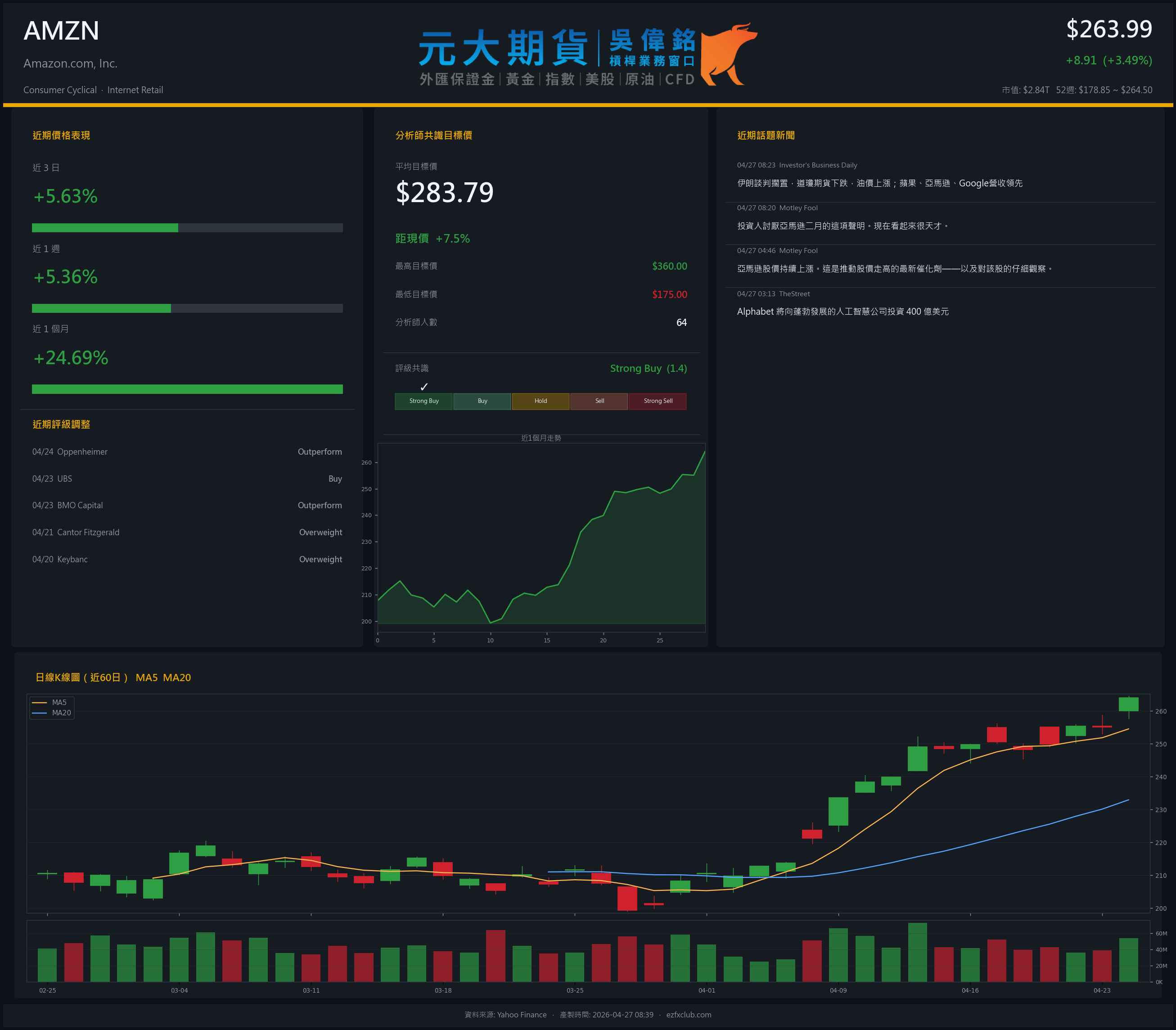The width and height of the screenshot is (1176, 1030).
Task: Click the AMZN ticker title
Action: click(62, 31)
